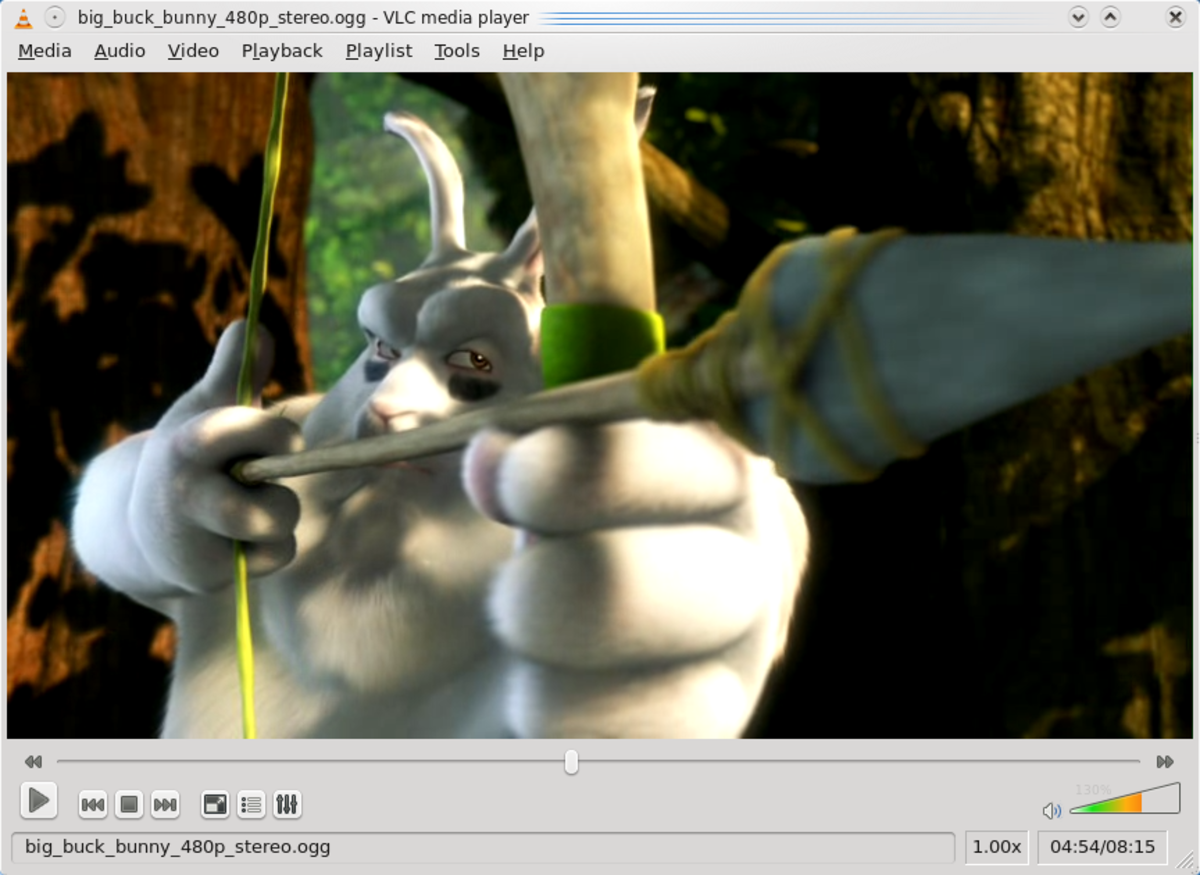Open the Help menu
Image resolution: width=1200 pixels, height=875 pixels.
click(x=523, y=51)
